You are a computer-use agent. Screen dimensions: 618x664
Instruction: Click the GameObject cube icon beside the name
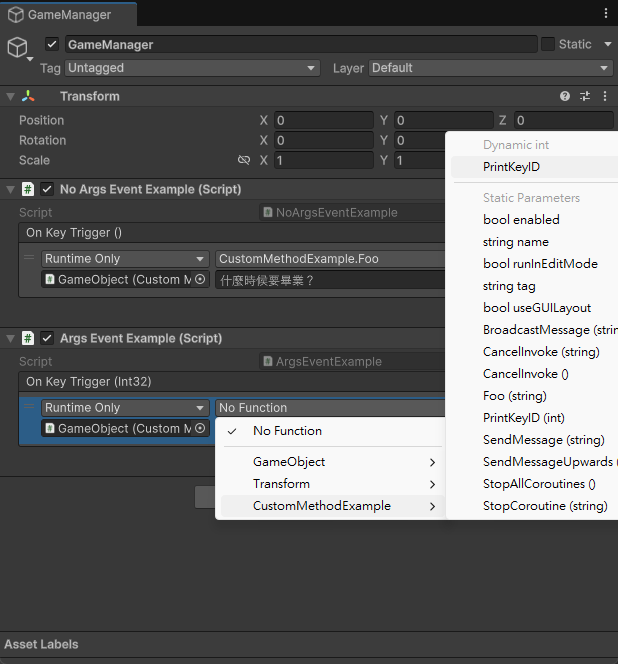click(x=18, y=47)
